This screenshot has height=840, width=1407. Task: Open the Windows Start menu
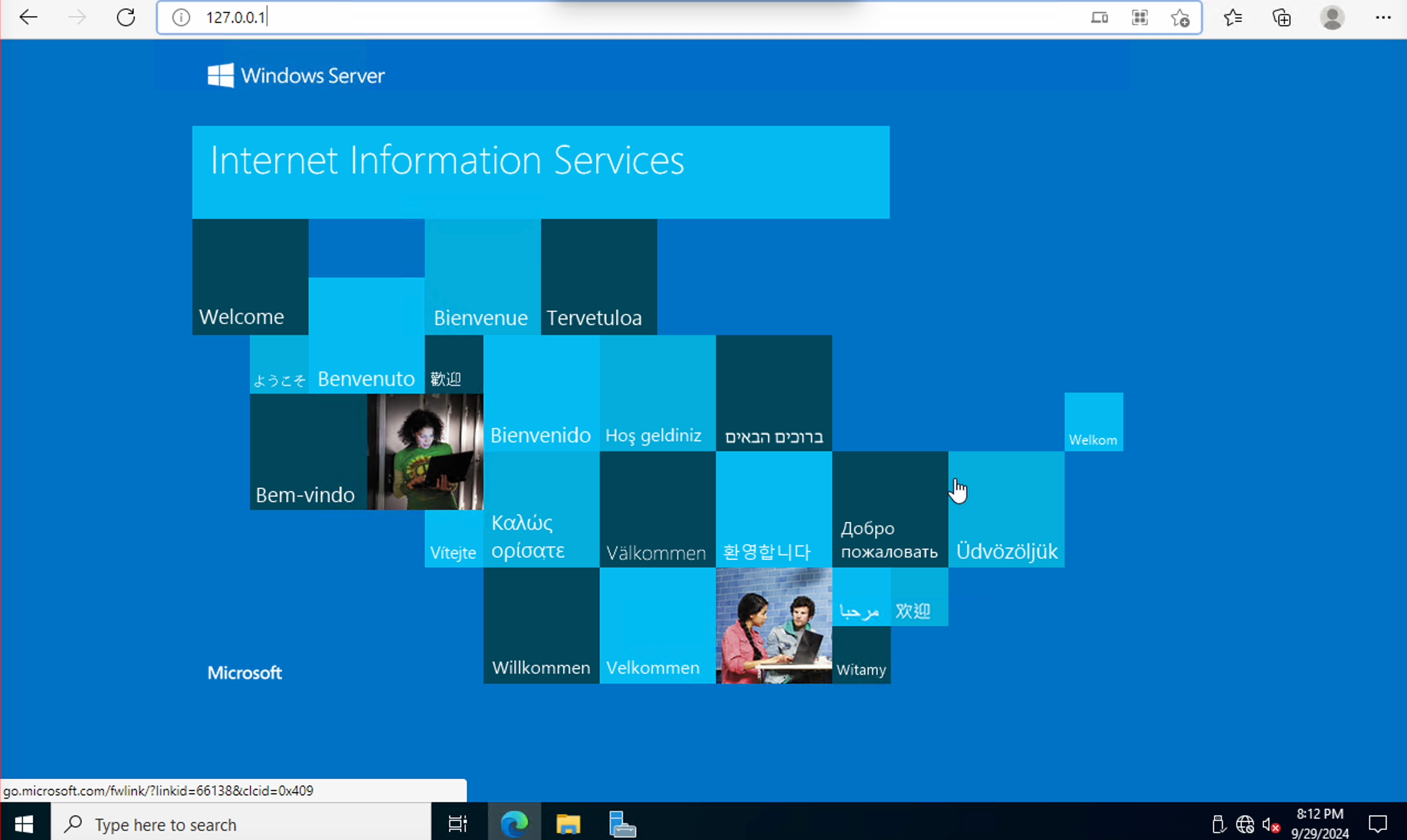coord(24,823)
